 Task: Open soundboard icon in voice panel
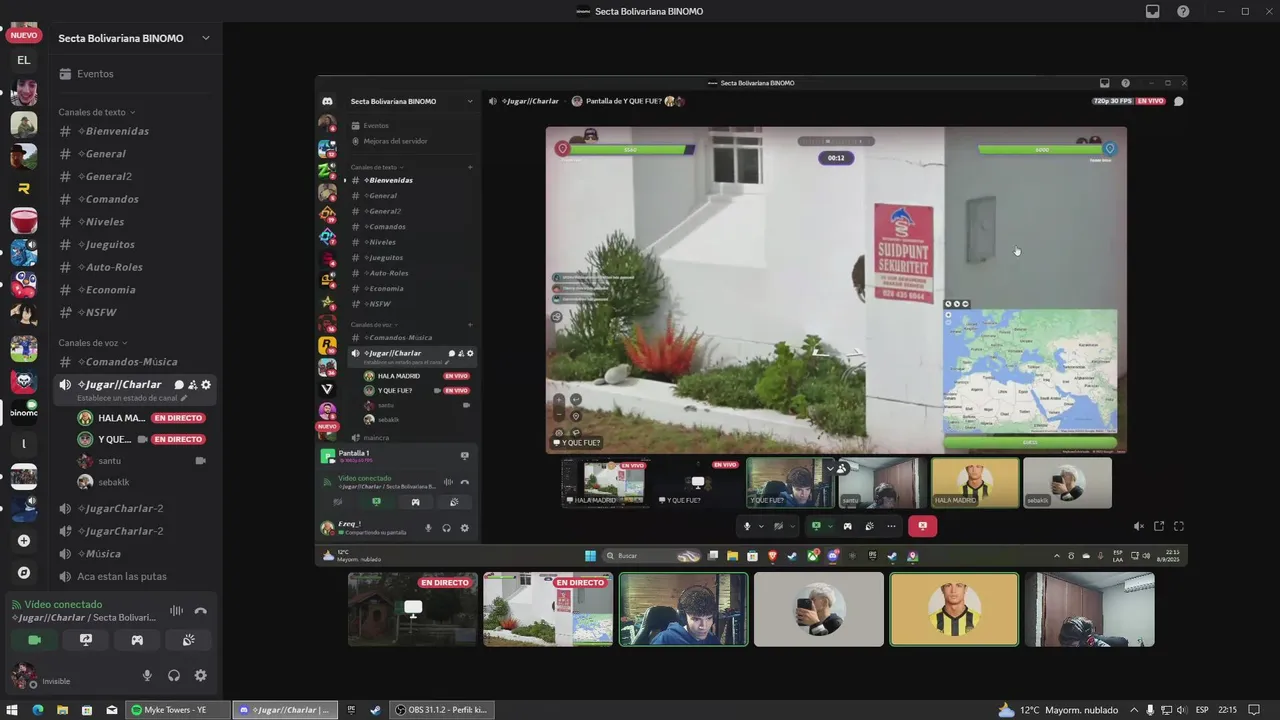click(x=188, y=640)
